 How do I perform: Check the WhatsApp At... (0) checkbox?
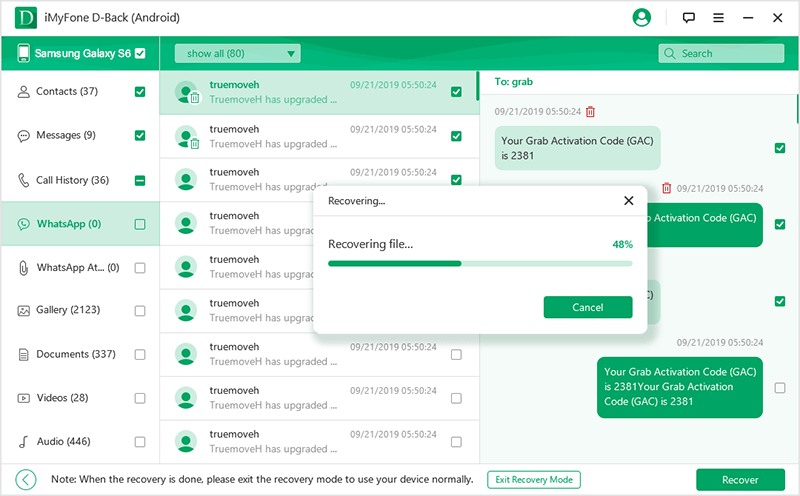pyautogui.click(x=140, y=268)
